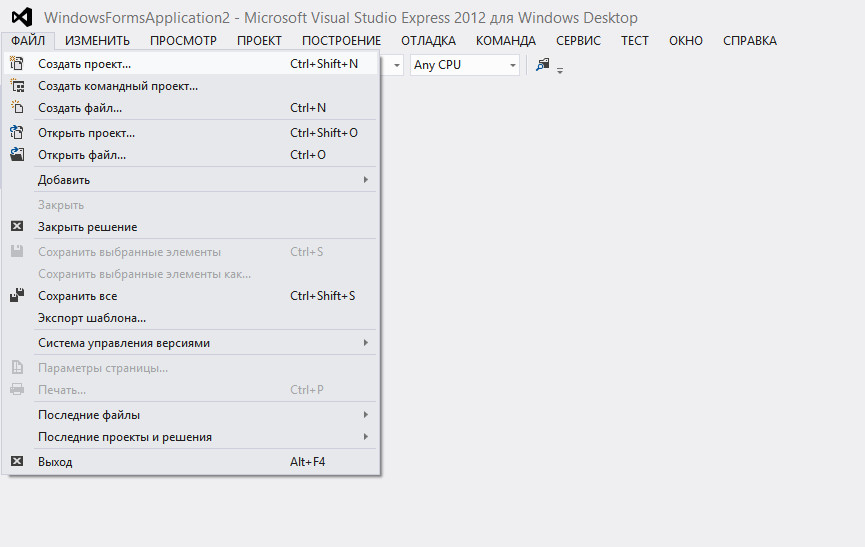
Task: Click the Ctrl+Shift+N shortcut text
Action: 324,63
